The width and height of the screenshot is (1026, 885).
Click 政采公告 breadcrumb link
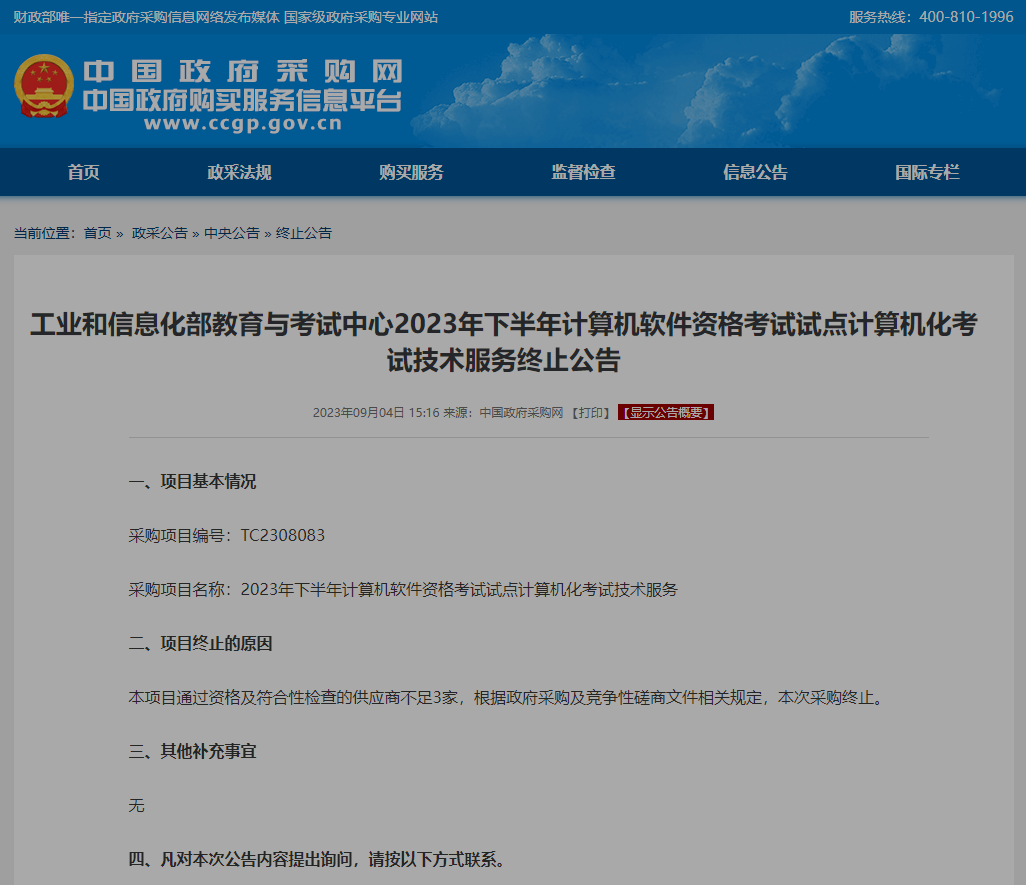point(160,233)
